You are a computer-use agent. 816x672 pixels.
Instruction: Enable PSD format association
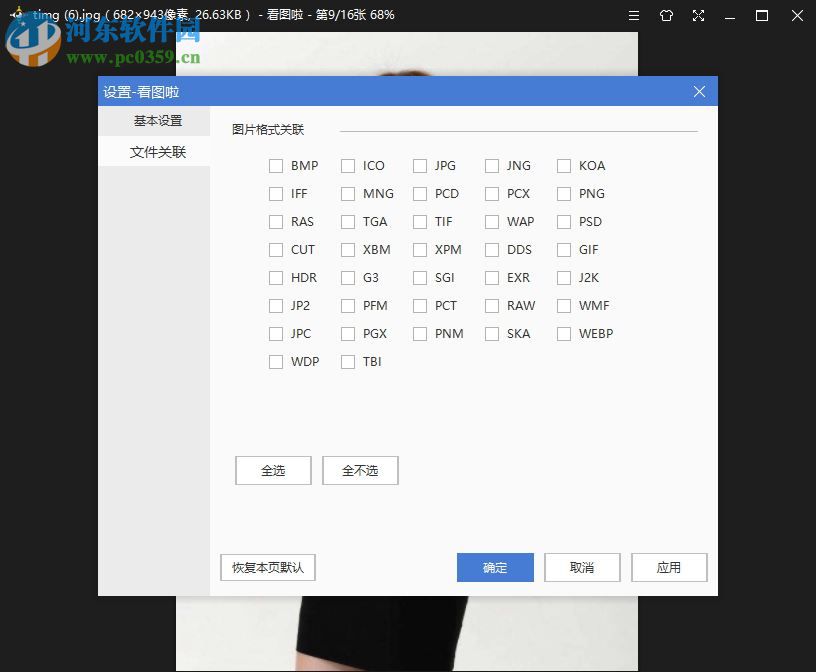point(564,221)
